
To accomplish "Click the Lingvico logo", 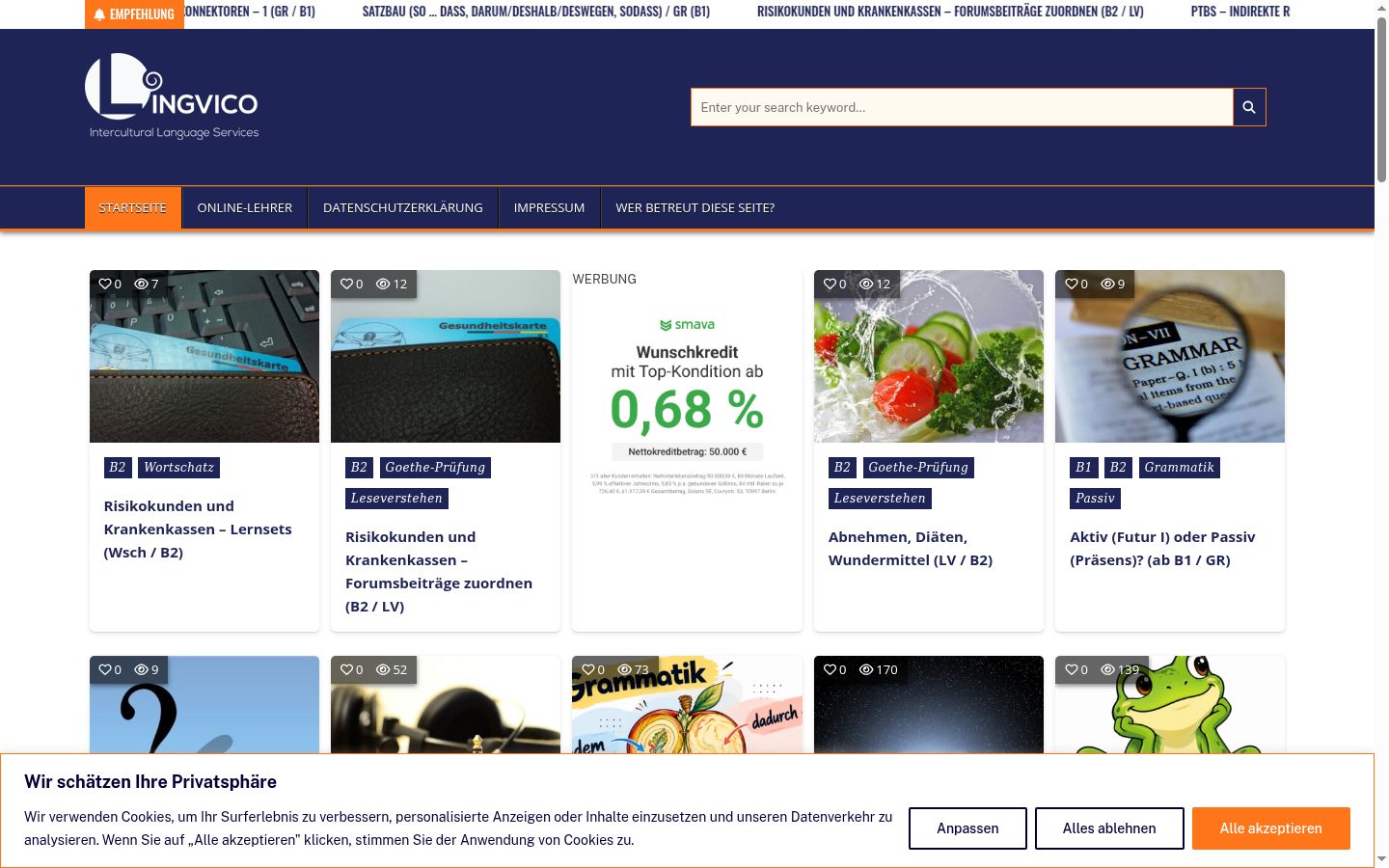I will point(173,96).
